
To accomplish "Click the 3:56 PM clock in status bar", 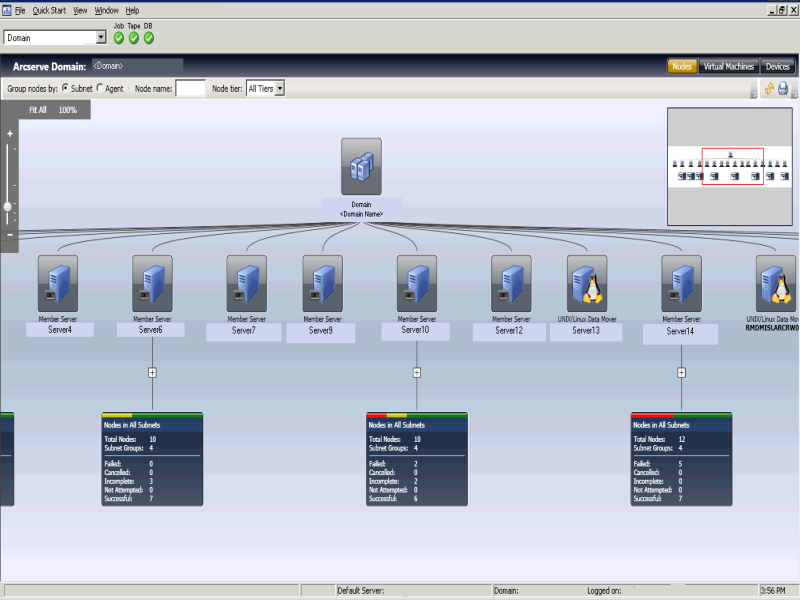I will coord(773,590).
